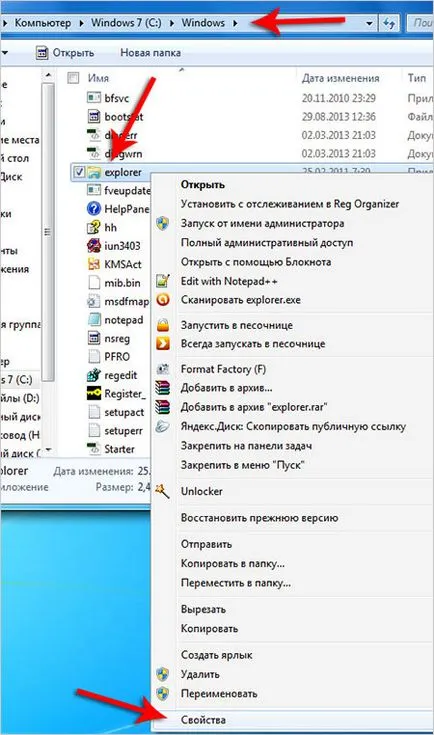This screenshot has width=434, height=735.
Task: Choose Установить с отслеживанием в Reg Organizer
Action: click(292, 204)
